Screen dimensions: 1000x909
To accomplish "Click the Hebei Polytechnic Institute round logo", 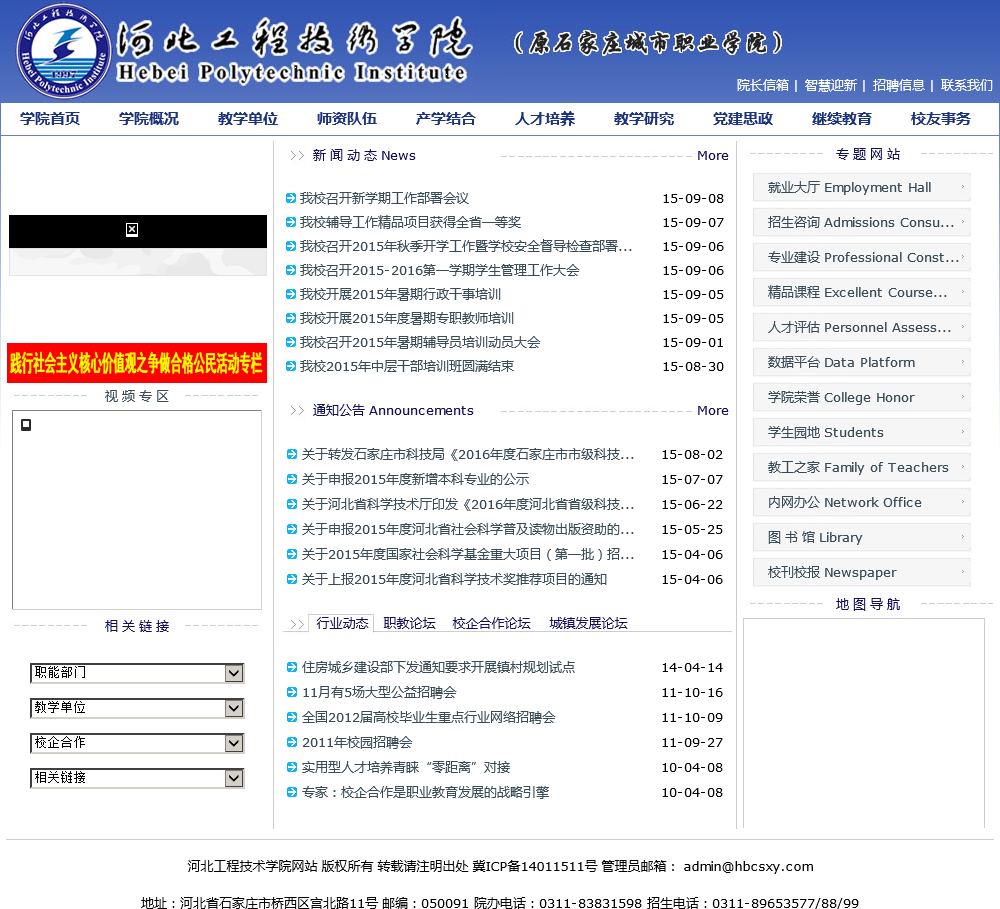I will click(x=64, y=51).
